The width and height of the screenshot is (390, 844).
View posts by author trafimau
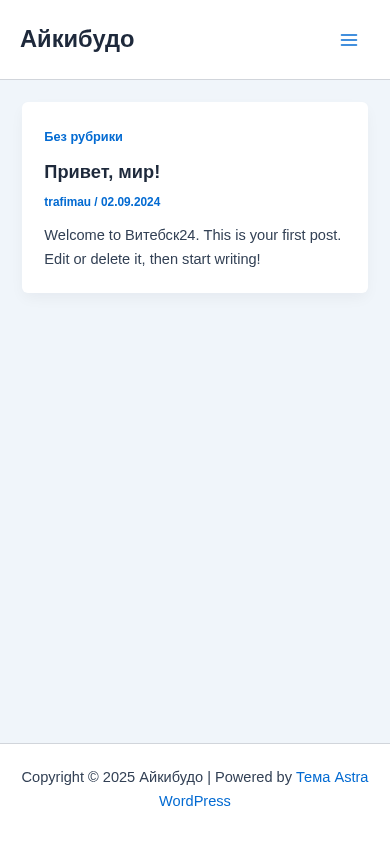[x=67, y=202]
